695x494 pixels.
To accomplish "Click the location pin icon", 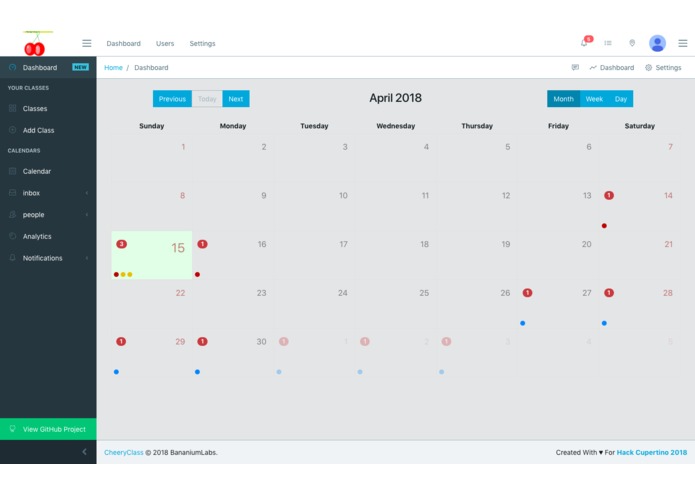I will click(632, 43).
